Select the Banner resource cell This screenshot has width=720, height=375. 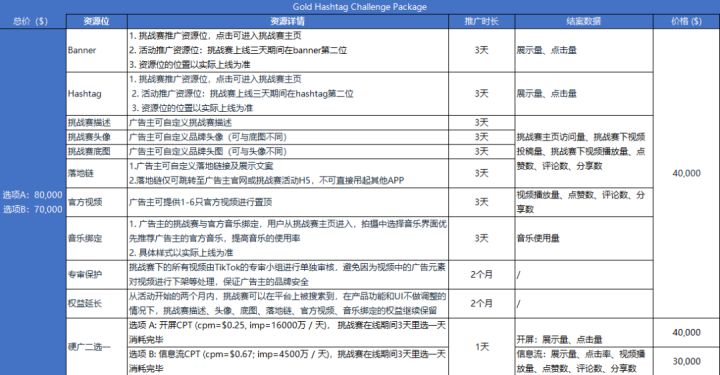[97, 50]
